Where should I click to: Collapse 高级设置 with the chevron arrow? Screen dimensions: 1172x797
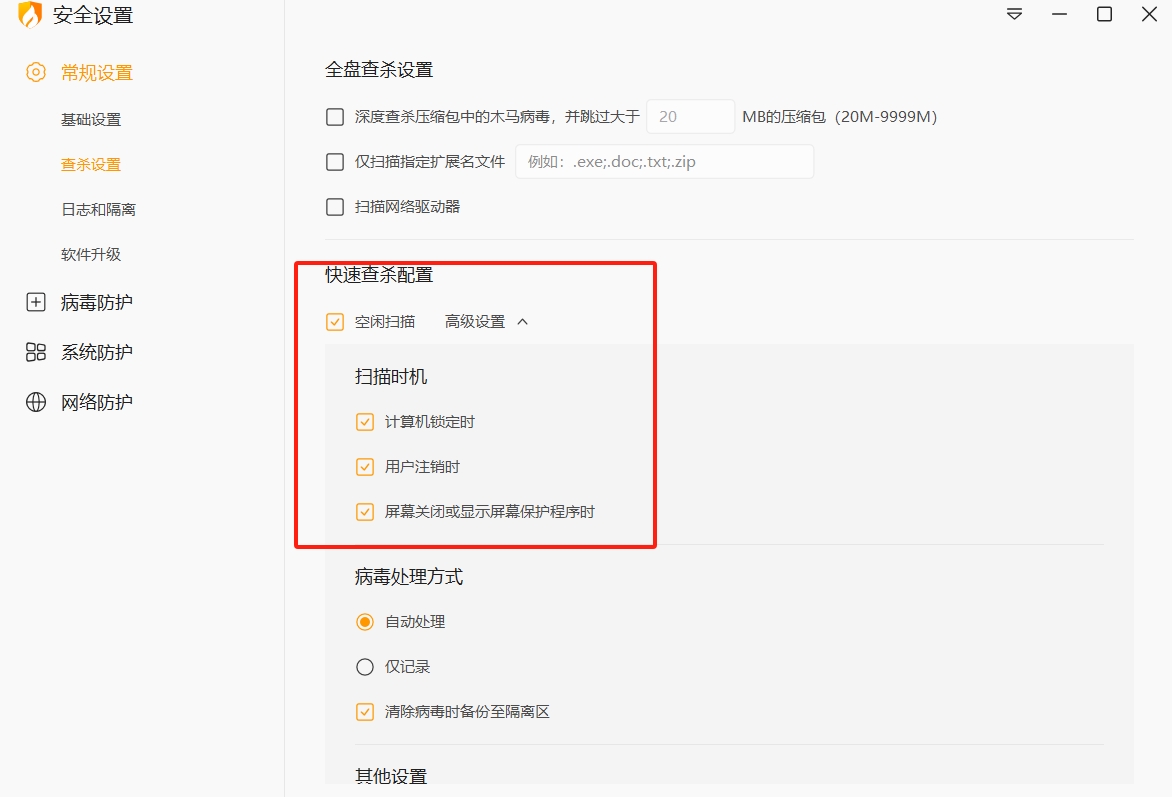point(522,321)
